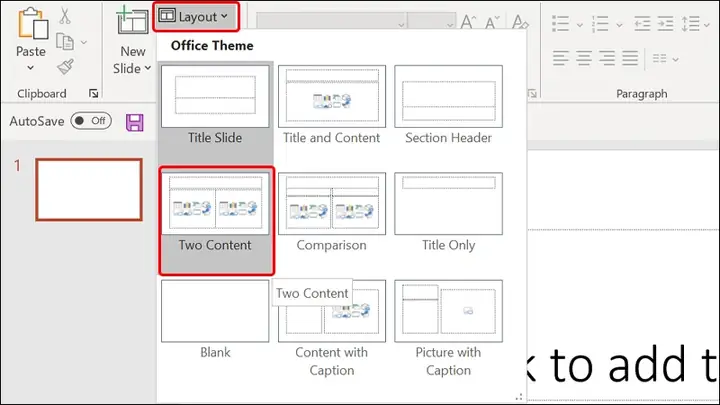Justify the text

[630, 58]
